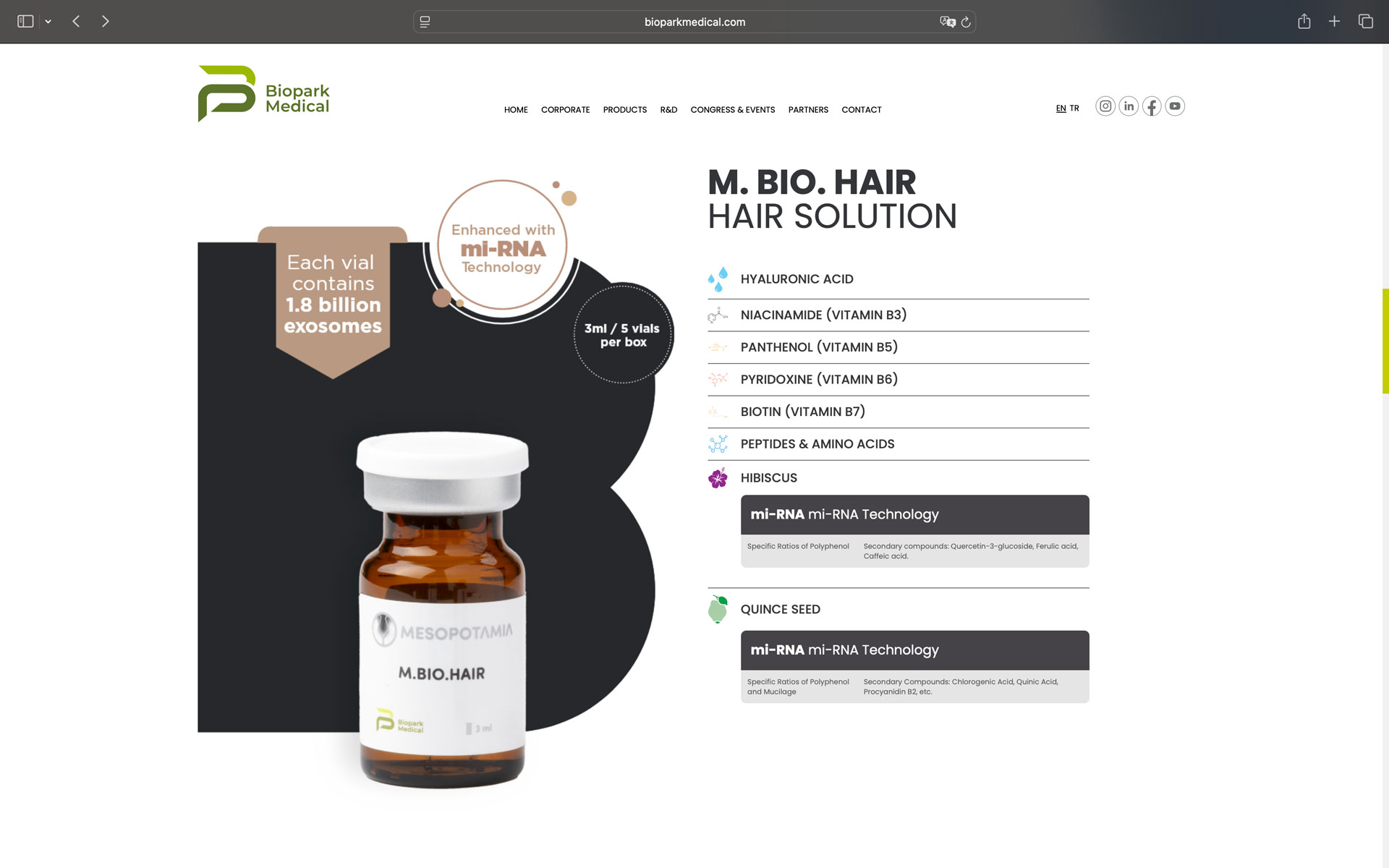Open the Biopark Medical Instagram page
The image size is (1389, 868).
pyautogui.click(x=1105, y=106)
